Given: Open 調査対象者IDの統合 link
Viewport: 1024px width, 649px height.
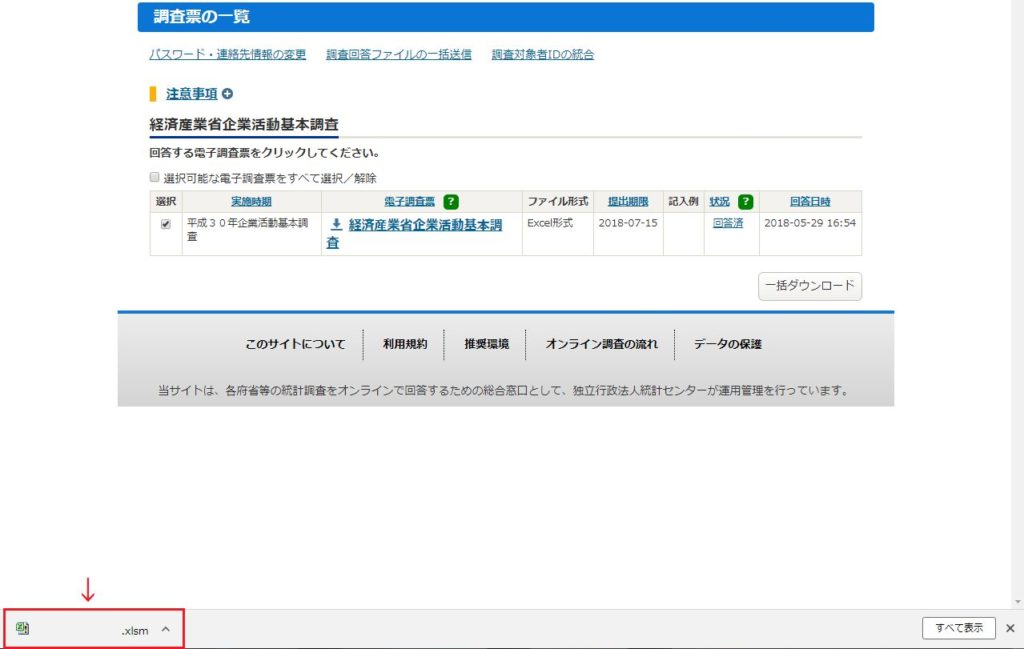Looking at the screenshot, I should point(542,55).
